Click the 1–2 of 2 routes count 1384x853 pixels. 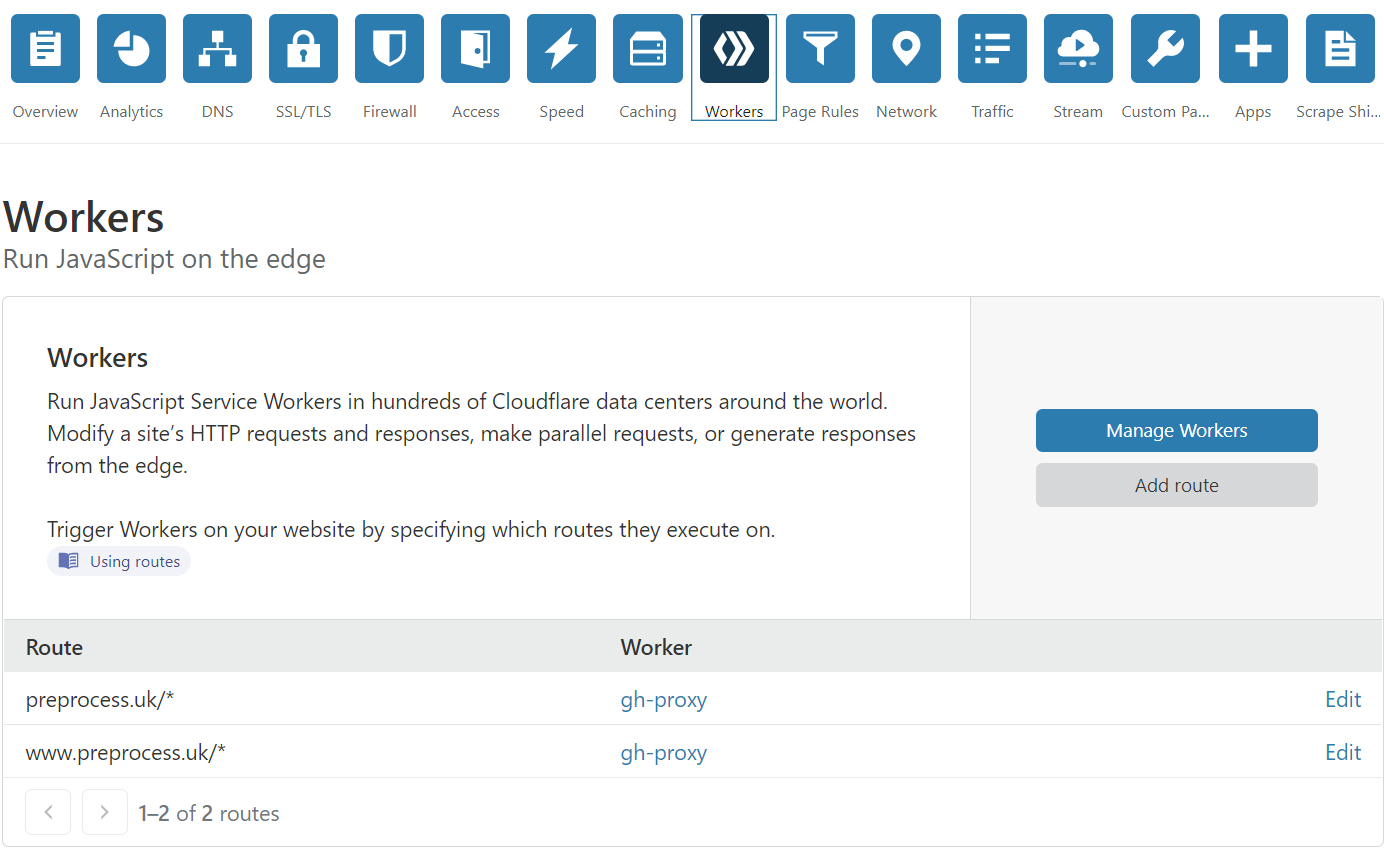tap(209, 813)
